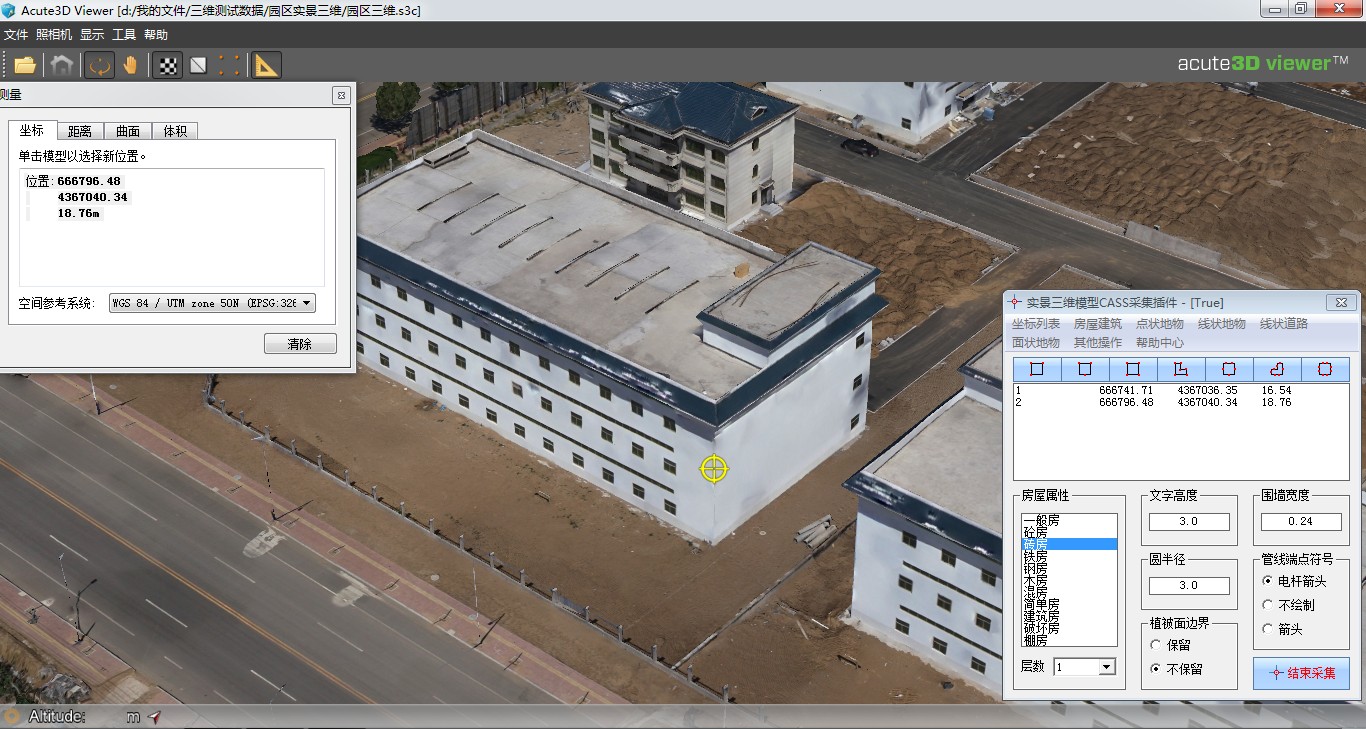Toggle the four-dot vertices display icon
The width and height of the screenshot is (1366, 729).
[x=229, y=65]
